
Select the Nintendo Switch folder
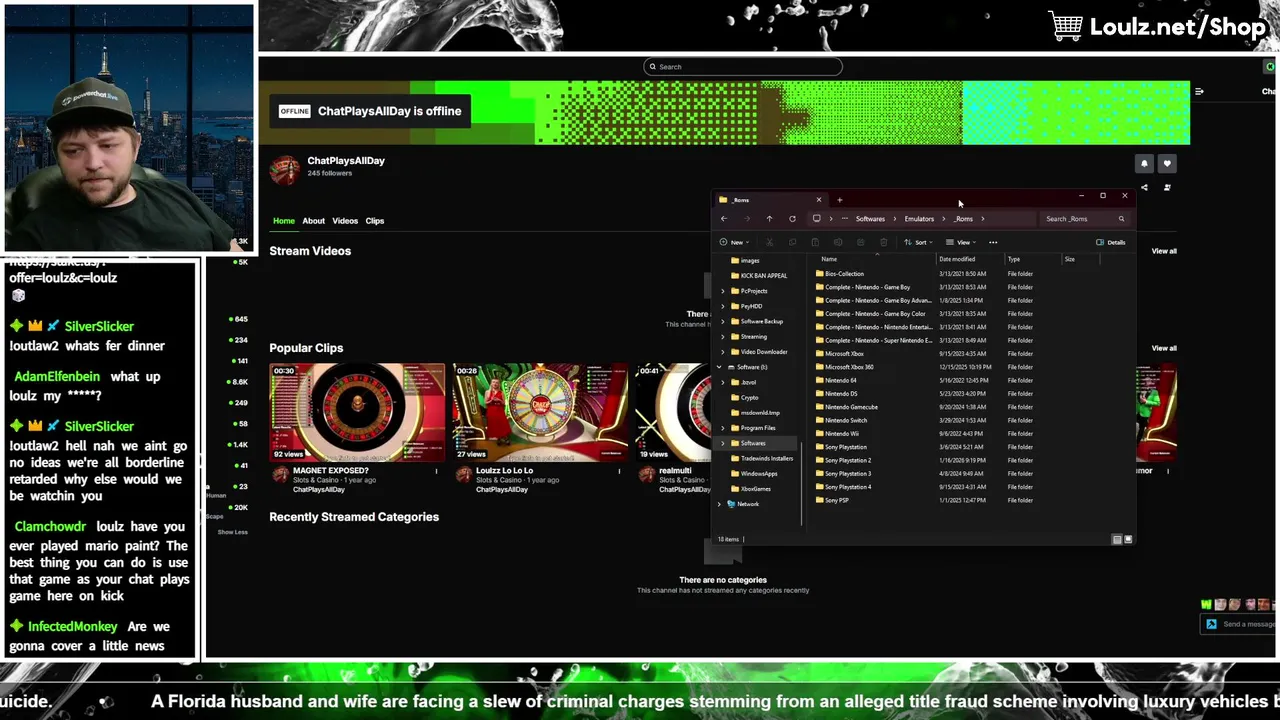click(x=842, y=420)
